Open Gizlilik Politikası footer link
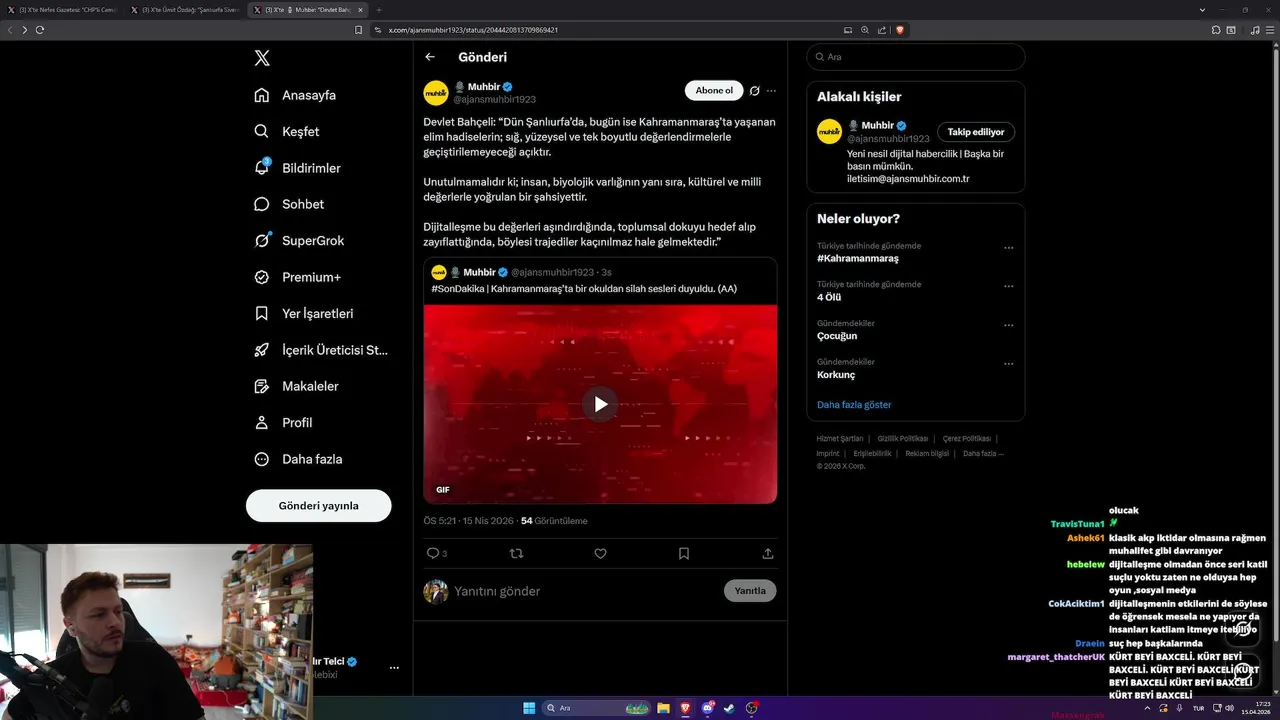This screenshot has width=1280, height=720. [903, 439]
